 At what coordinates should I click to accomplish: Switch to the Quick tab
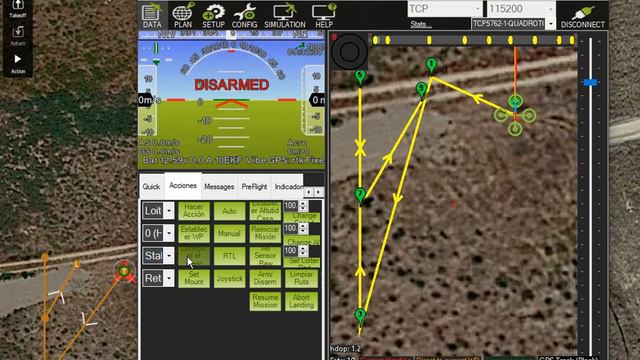[151, 187]
